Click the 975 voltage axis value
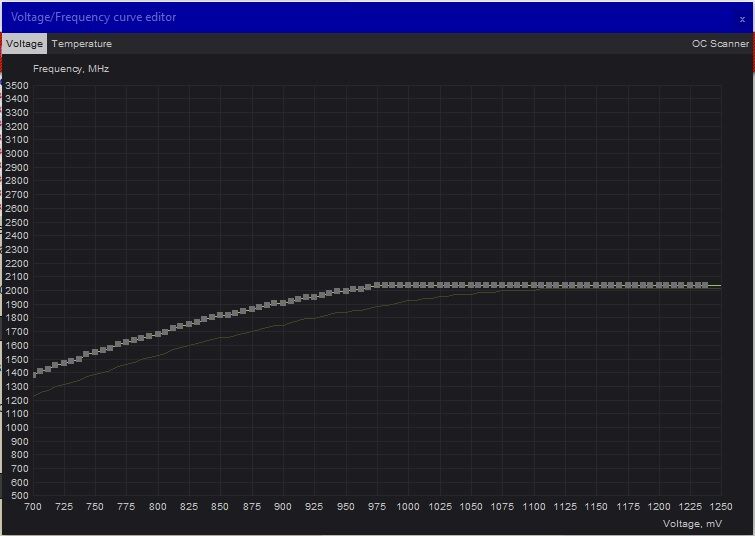 pos(377,507)
